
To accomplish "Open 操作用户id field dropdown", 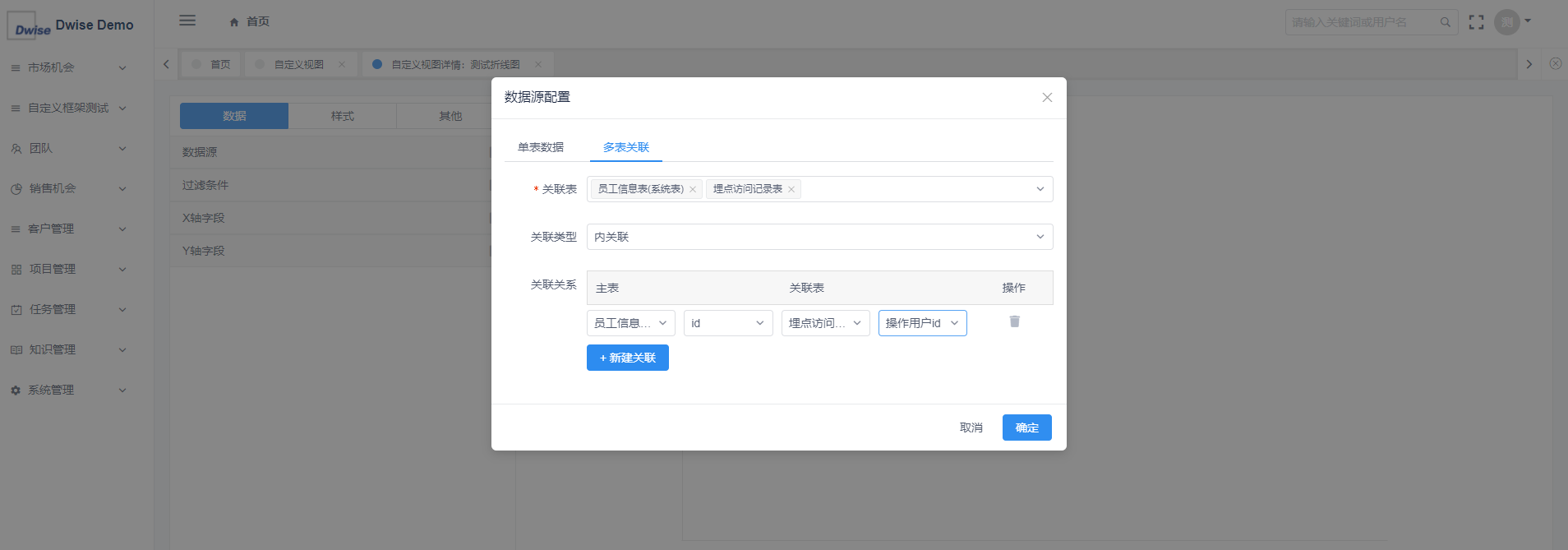I will coord(922,323).
